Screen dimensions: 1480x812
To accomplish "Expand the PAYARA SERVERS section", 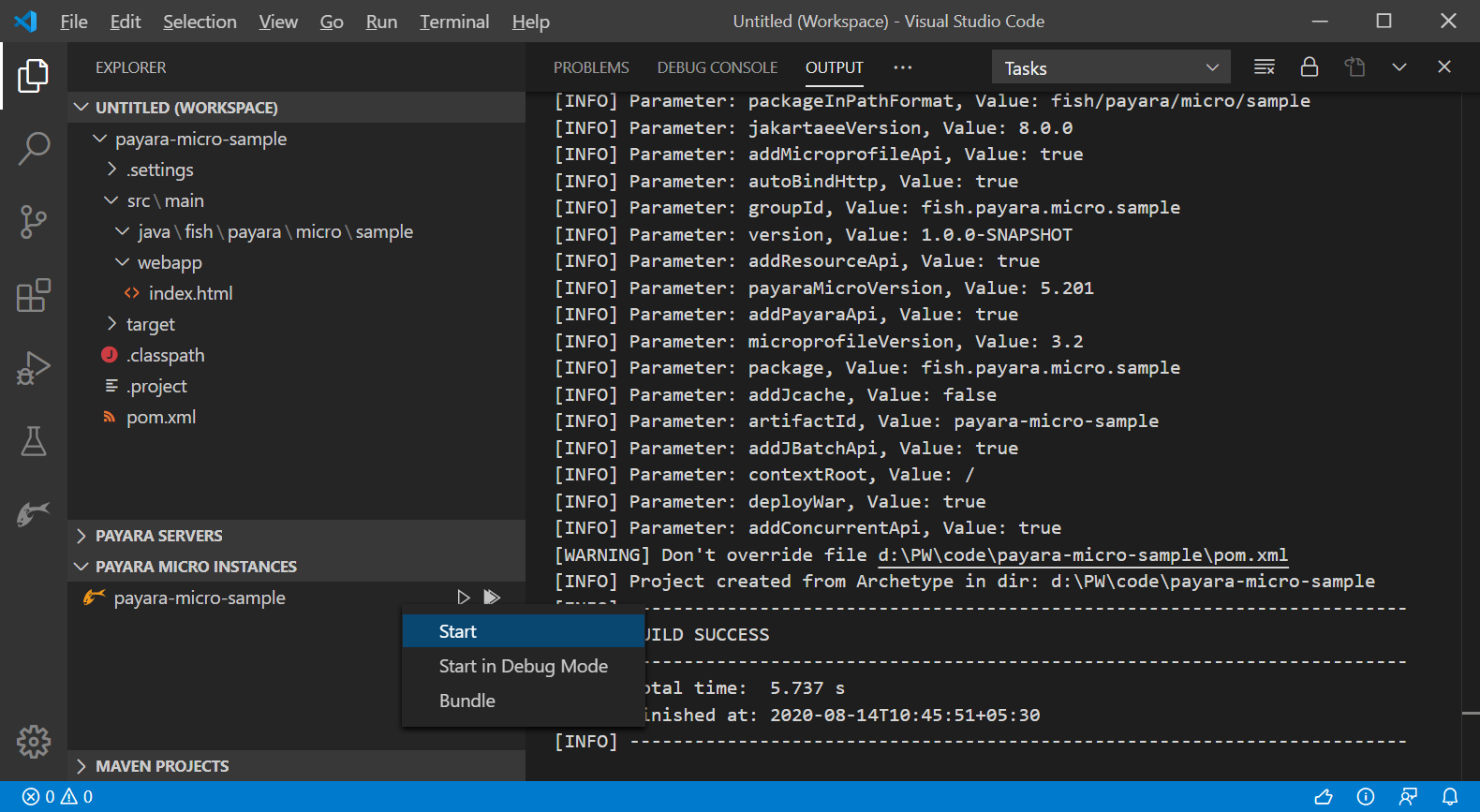I will coord(158,536).
